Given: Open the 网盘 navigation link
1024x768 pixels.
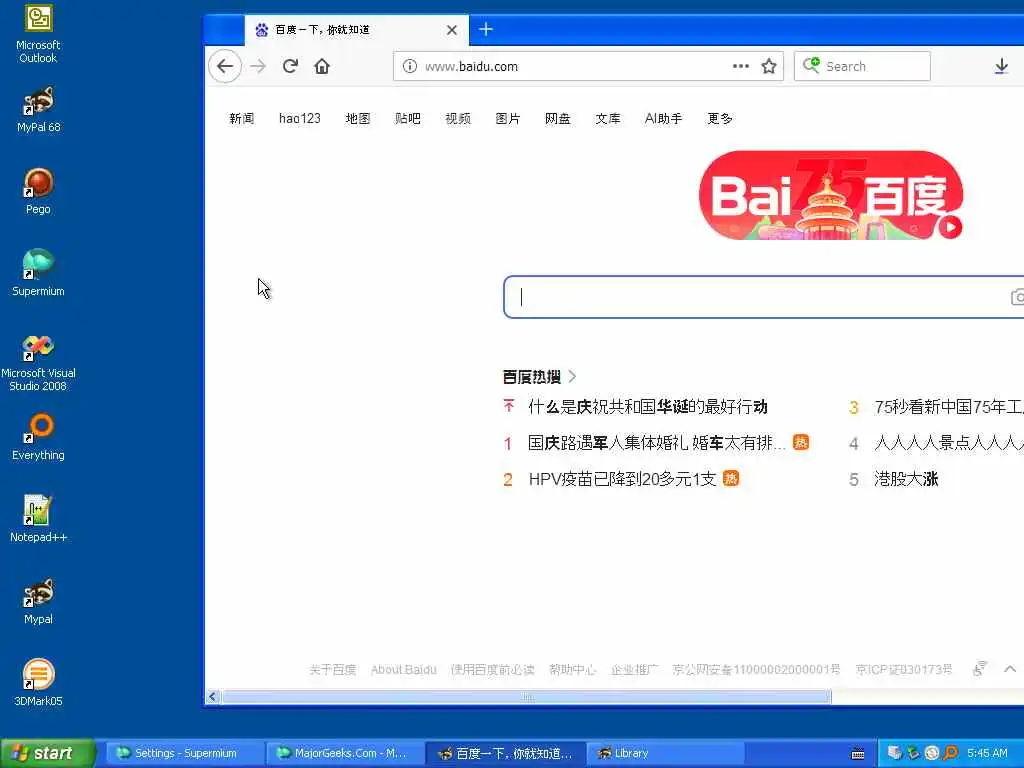Looking at the screenshot, I should pyautogui.click(x=558, y=118).
